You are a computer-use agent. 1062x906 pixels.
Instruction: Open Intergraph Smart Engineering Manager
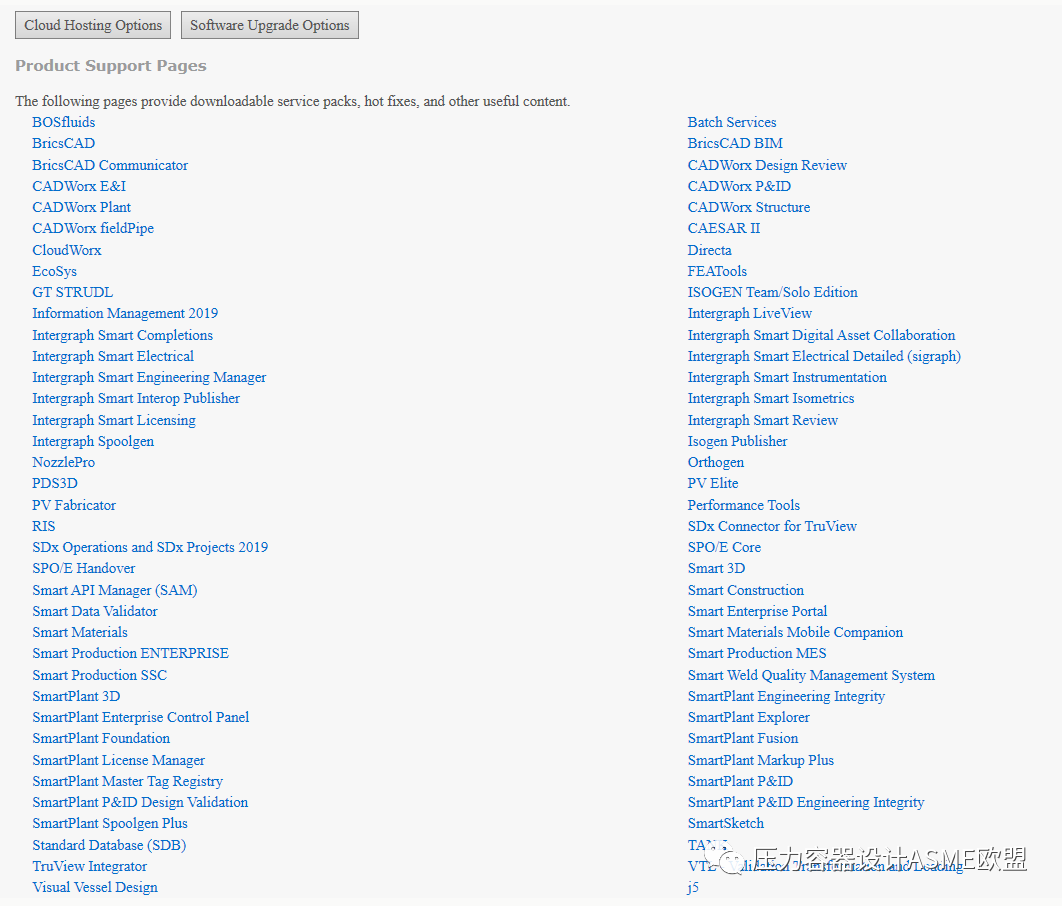coord(149,377)
